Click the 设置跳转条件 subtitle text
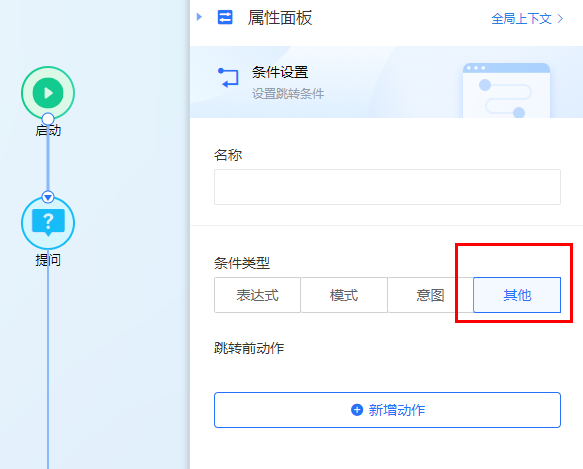The width and height of the screenshot is (583, 469). coord(288,93)
